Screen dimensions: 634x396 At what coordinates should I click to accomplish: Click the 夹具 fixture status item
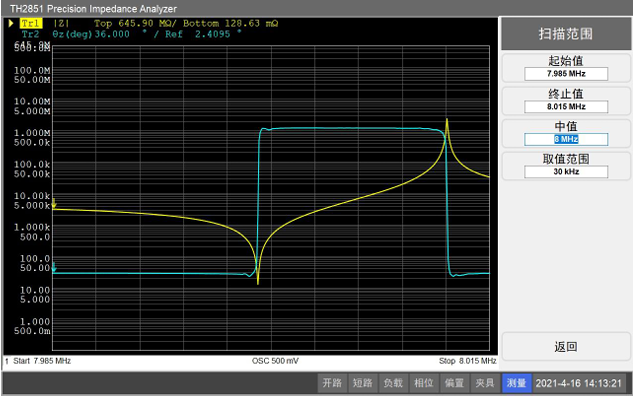tap(484, 383)
